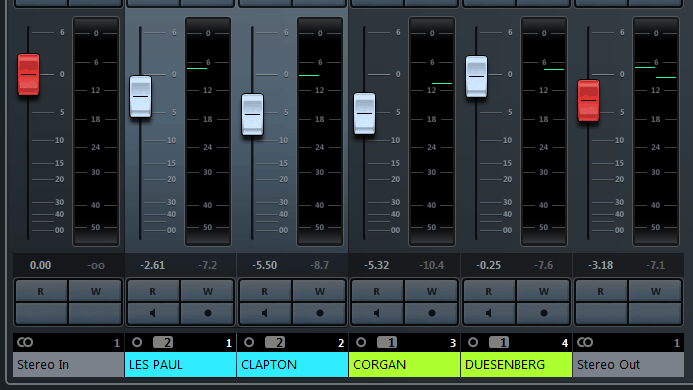
Task: Reset CORGAN peak value -10.4
Action: coord(431,265)
